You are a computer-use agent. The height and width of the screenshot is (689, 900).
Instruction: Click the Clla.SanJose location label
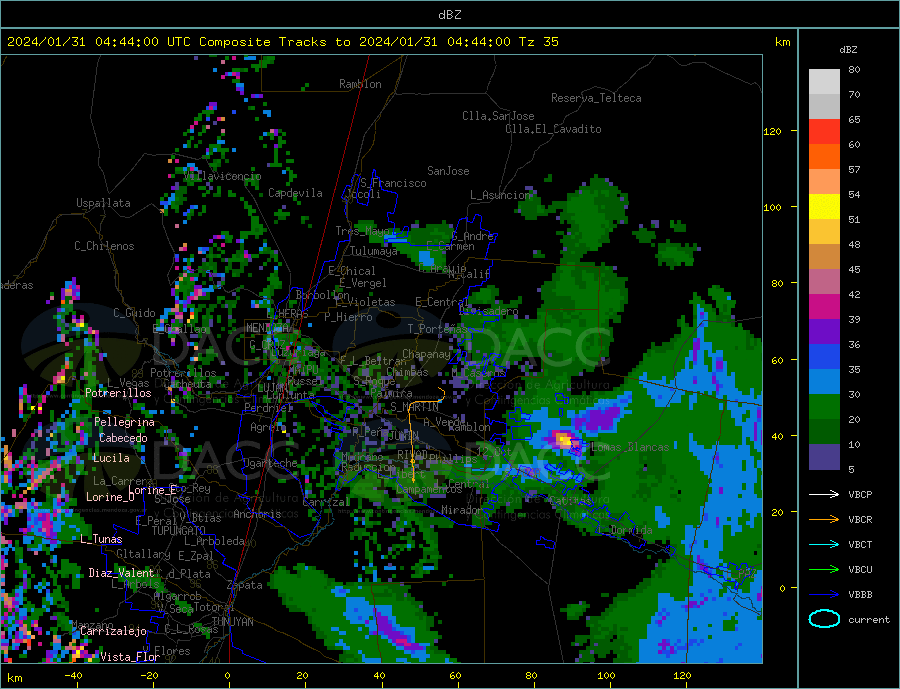[x=498, y=116]
